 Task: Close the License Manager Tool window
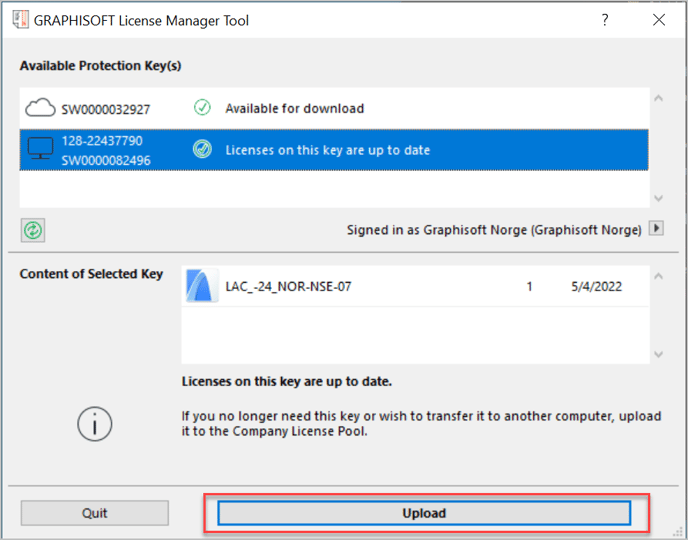[x=659, y=20]
